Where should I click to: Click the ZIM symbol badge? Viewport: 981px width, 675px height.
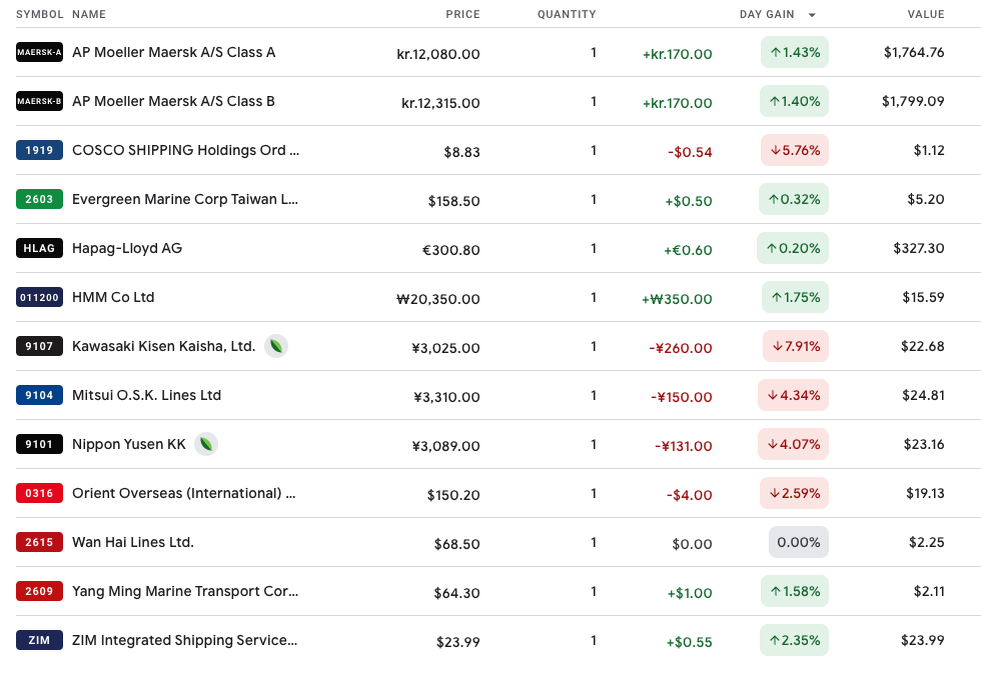click(39, 640)
